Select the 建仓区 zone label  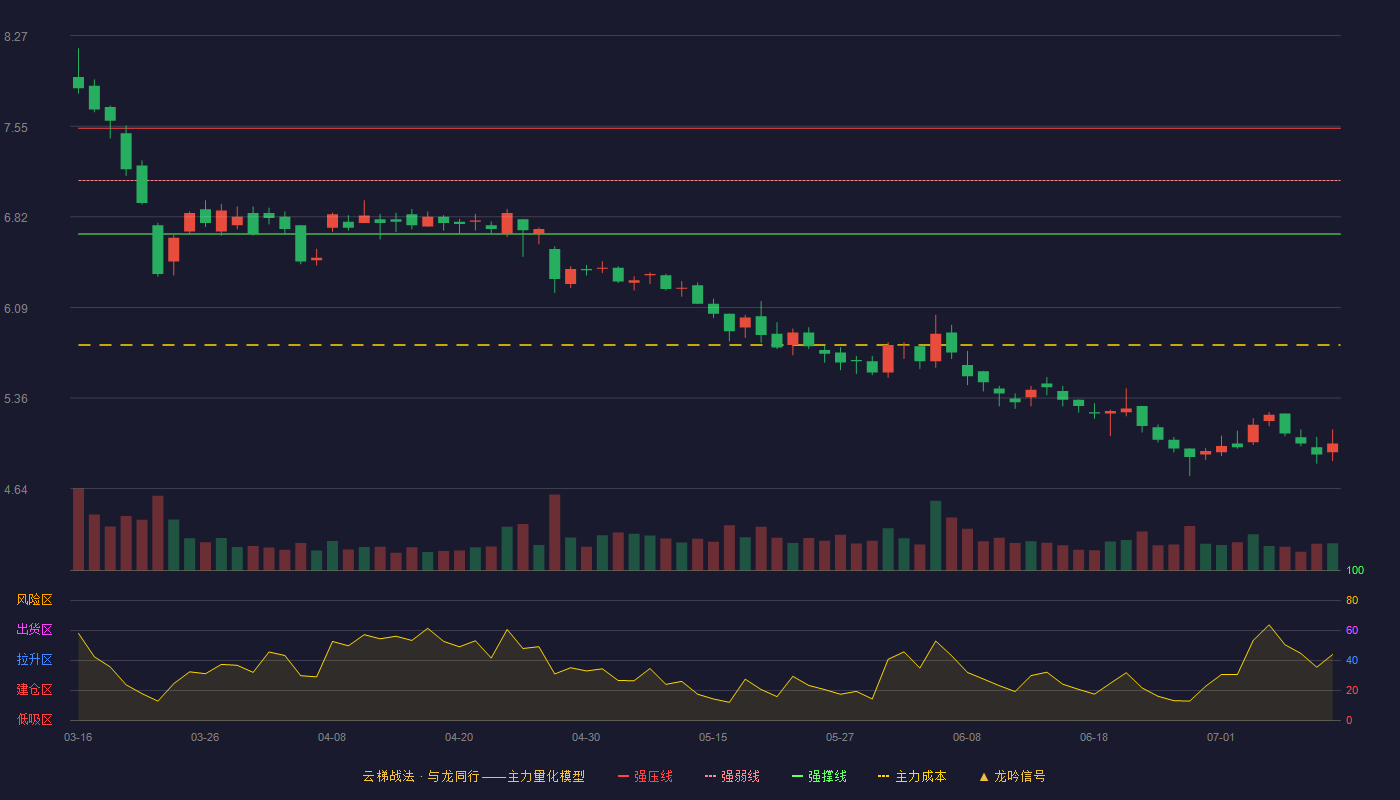point(34,690)
